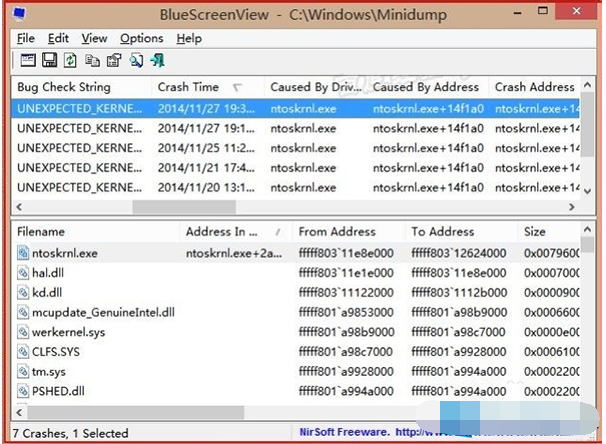The image size is (606, 444).
Task: Click the Properties toolbar icon
Action: 114,61
